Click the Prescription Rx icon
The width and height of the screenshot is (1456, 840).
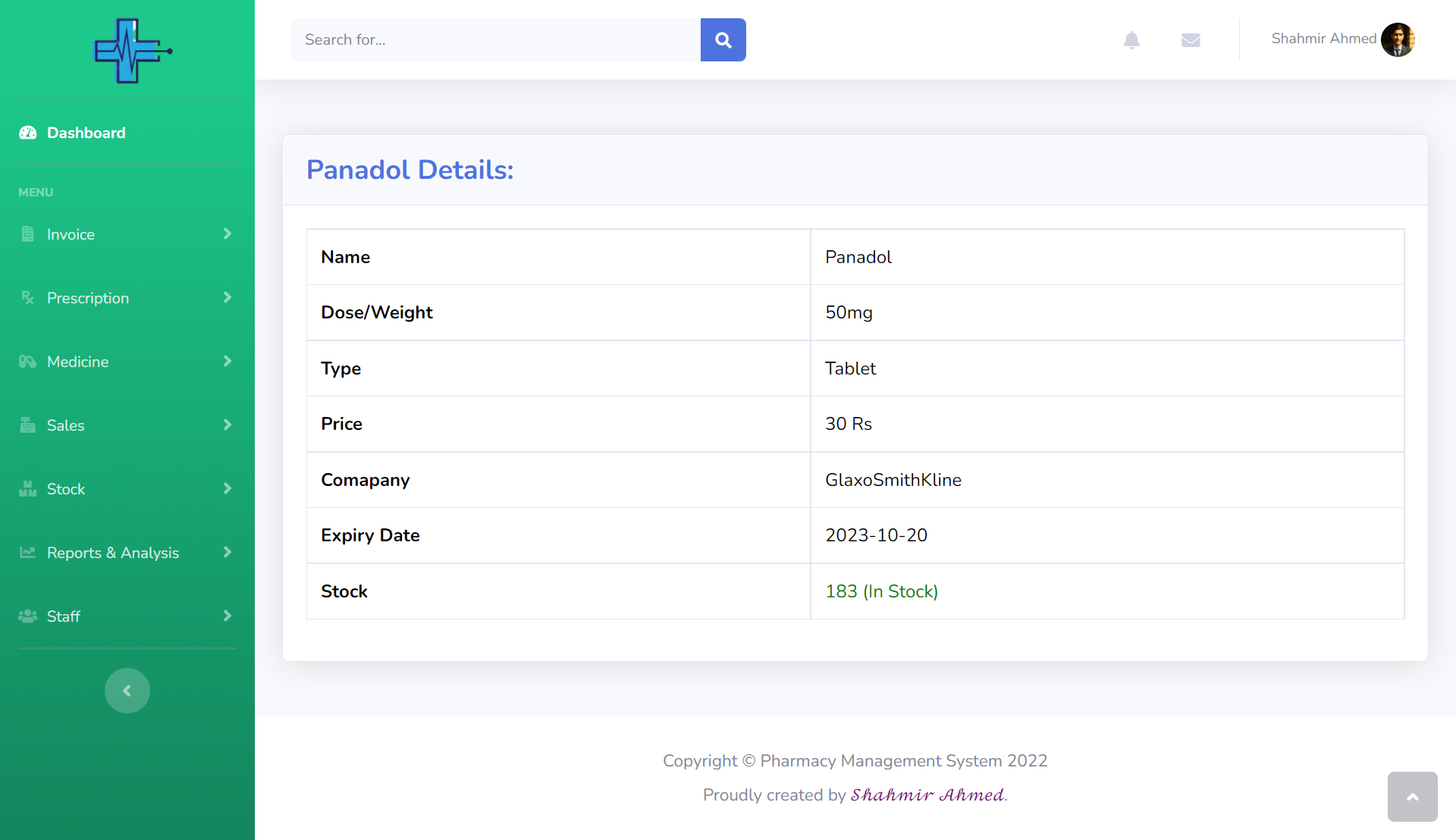click(x=28, y=298)
